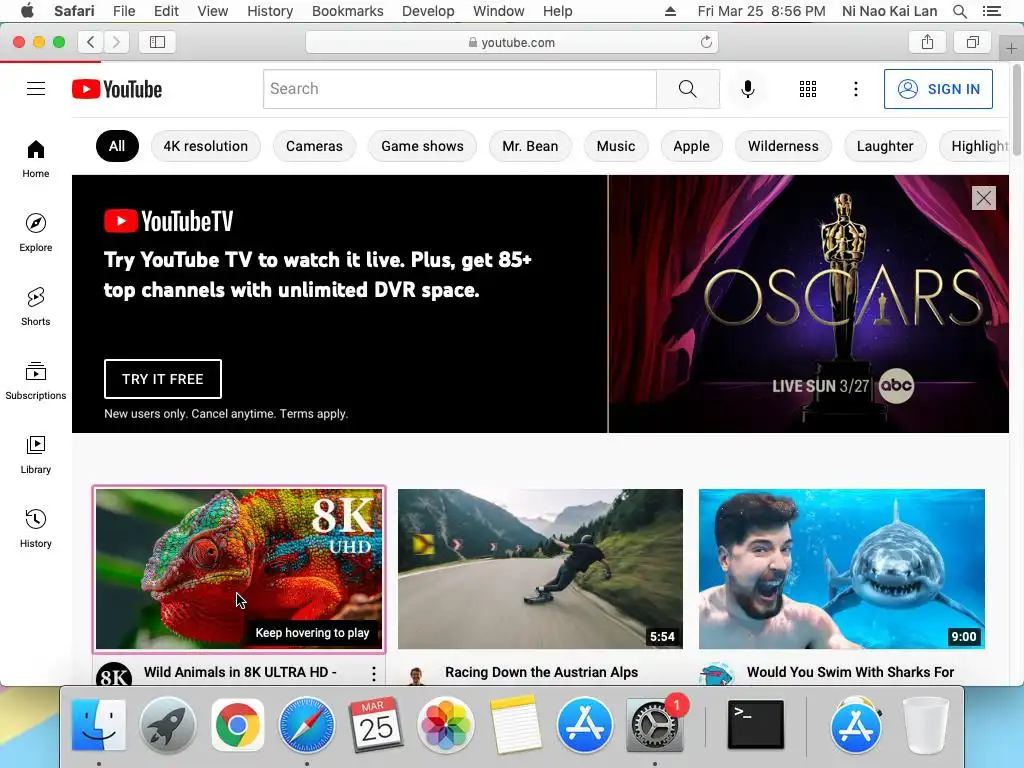The image size is (1024, 768).
Task: Click Safari back button
Action: coord(91,42)
